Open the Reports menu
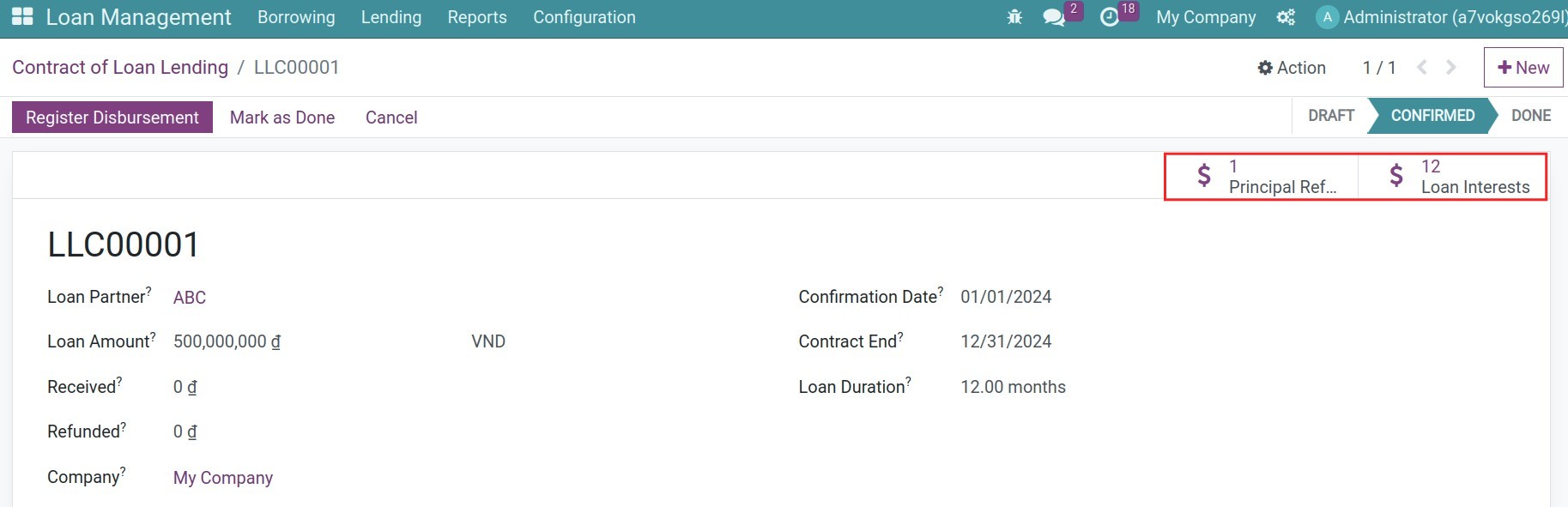Image resolution: width=1568 pixels, height=507 pixels. point(477,17)
